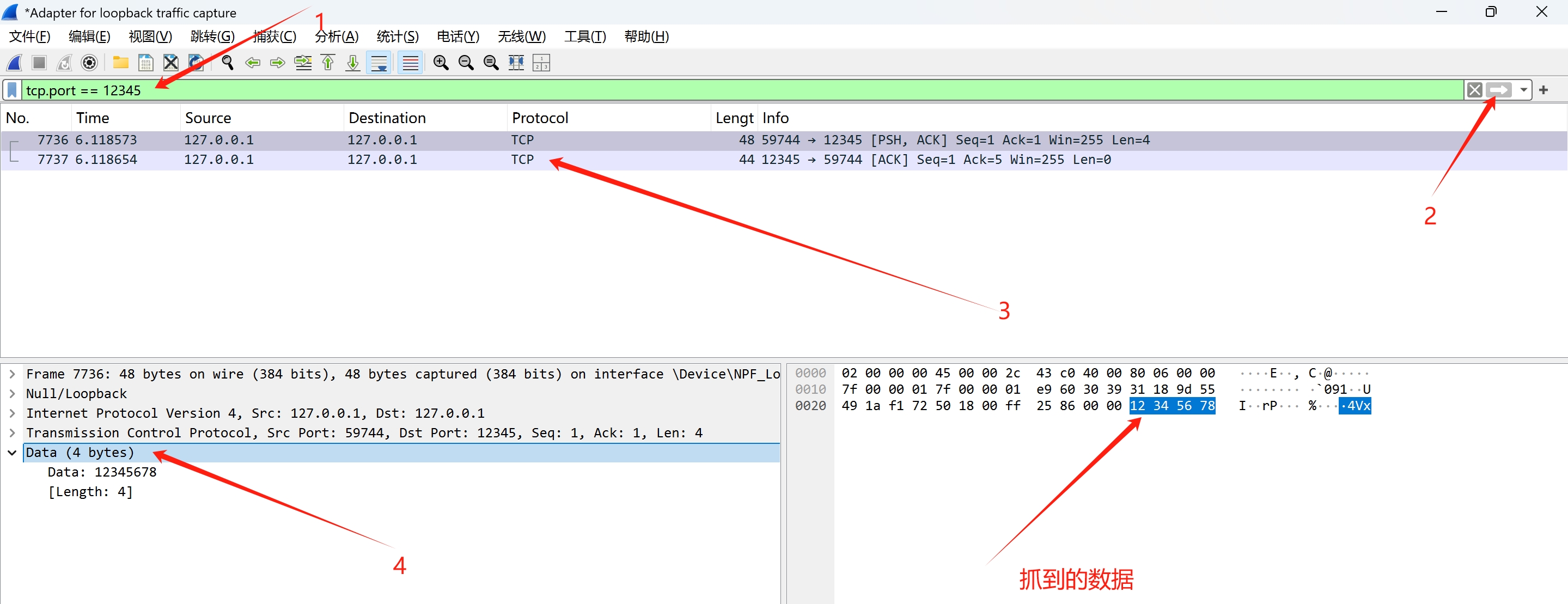The height and width of the screenshot is (604, 1568).
Task: Clear the display filter with X button
Action: (x=1474, y=90)
